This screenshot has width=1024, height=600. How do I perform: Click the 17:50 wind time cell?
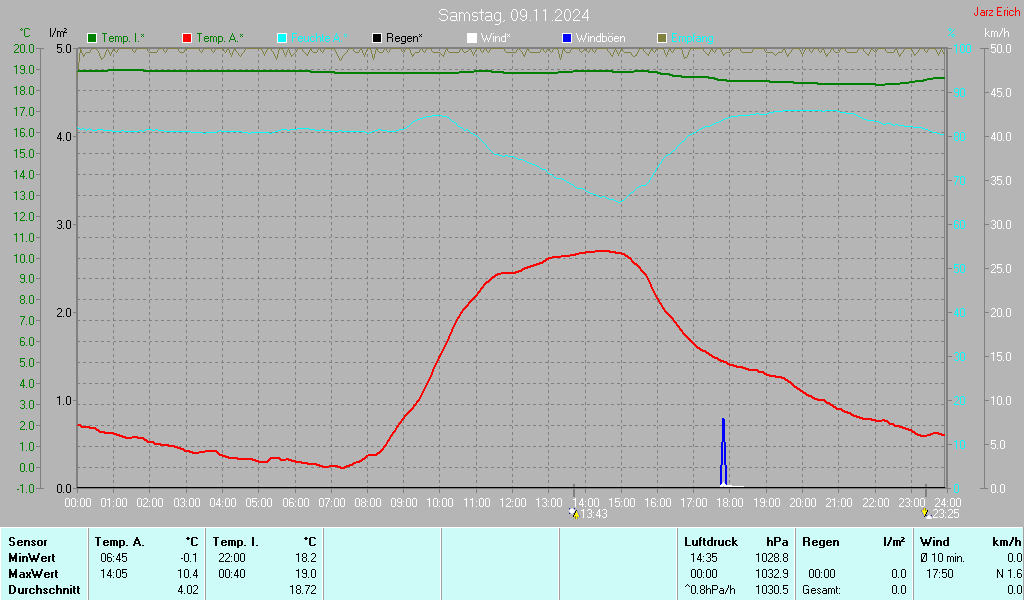[x=940, y=574]
